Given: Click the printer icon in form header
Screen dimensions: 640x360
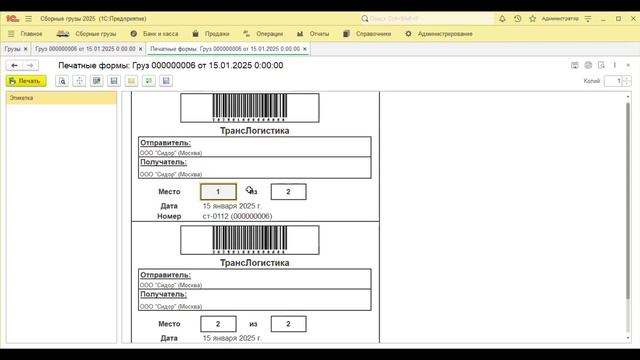Looking at the screenshot, I should [588, 65].
